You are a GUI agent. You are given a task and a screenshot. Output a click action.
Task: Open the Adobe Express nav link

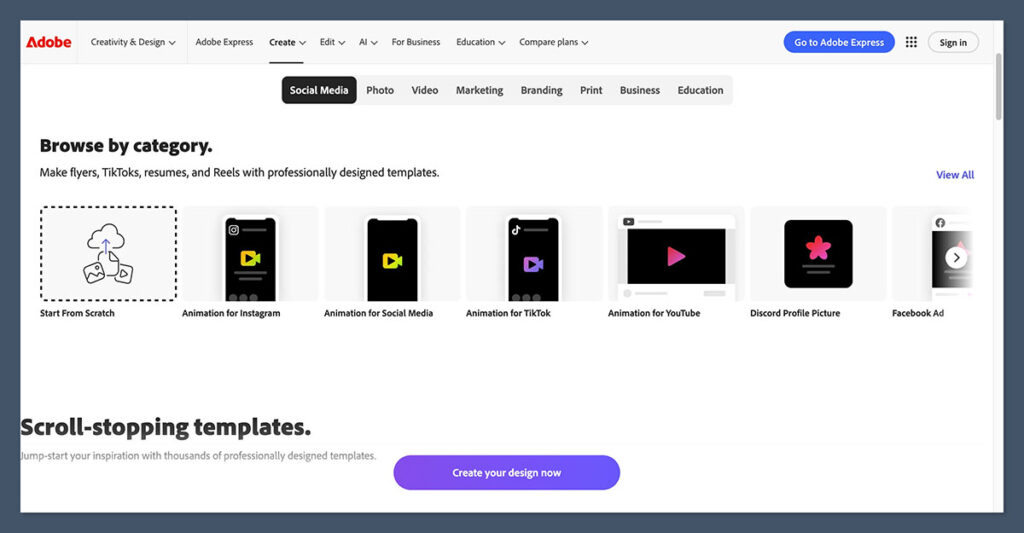click(x=224, y=42)
